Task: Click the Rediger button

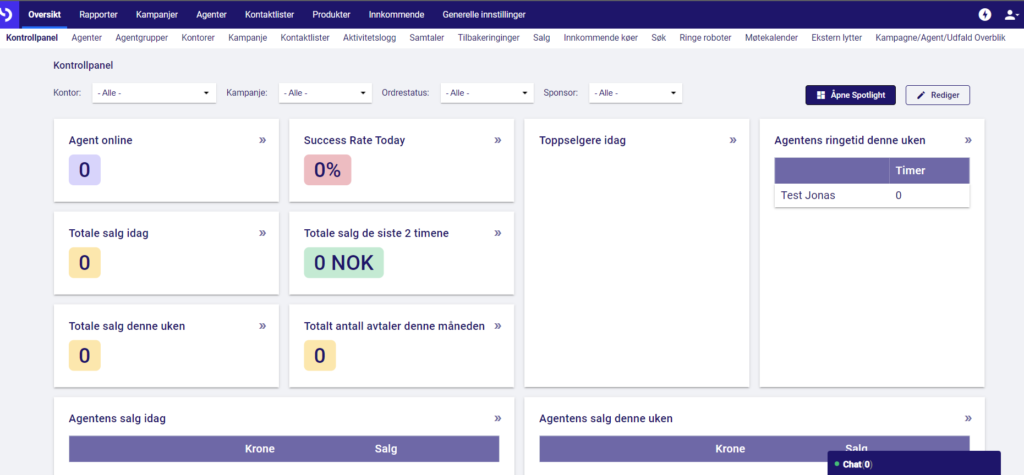Action: tap(937, 95)
